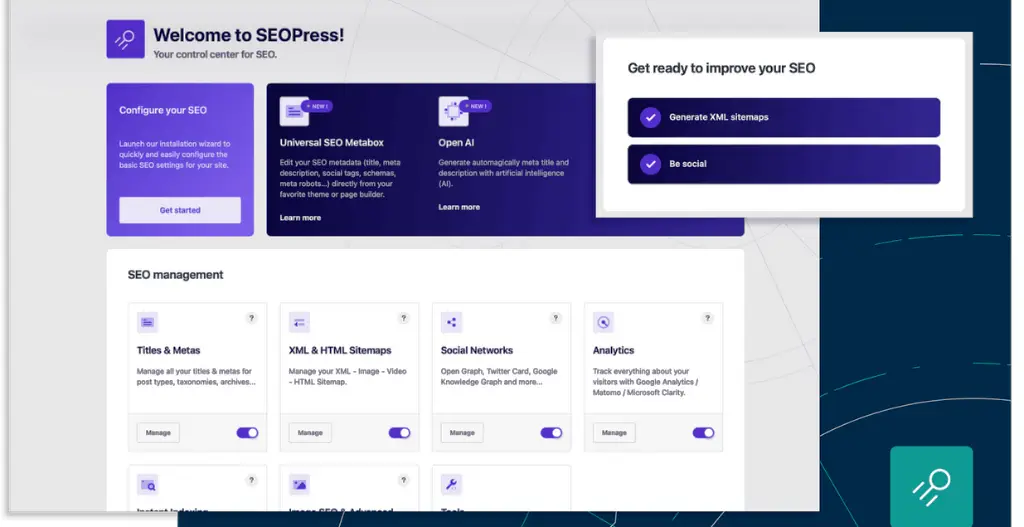The width and height of the screenshot is (1024, 527).
Task: Click the Social Networks share icon
Action: [452, 322]
